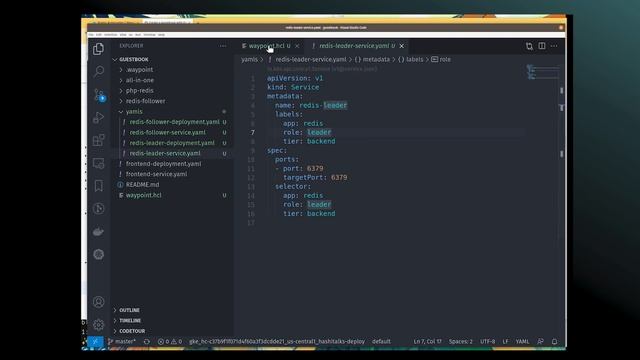Viewport: 640px width, 360px height.
Task: Click the remote window indicator in status bar
Action: 96,342
